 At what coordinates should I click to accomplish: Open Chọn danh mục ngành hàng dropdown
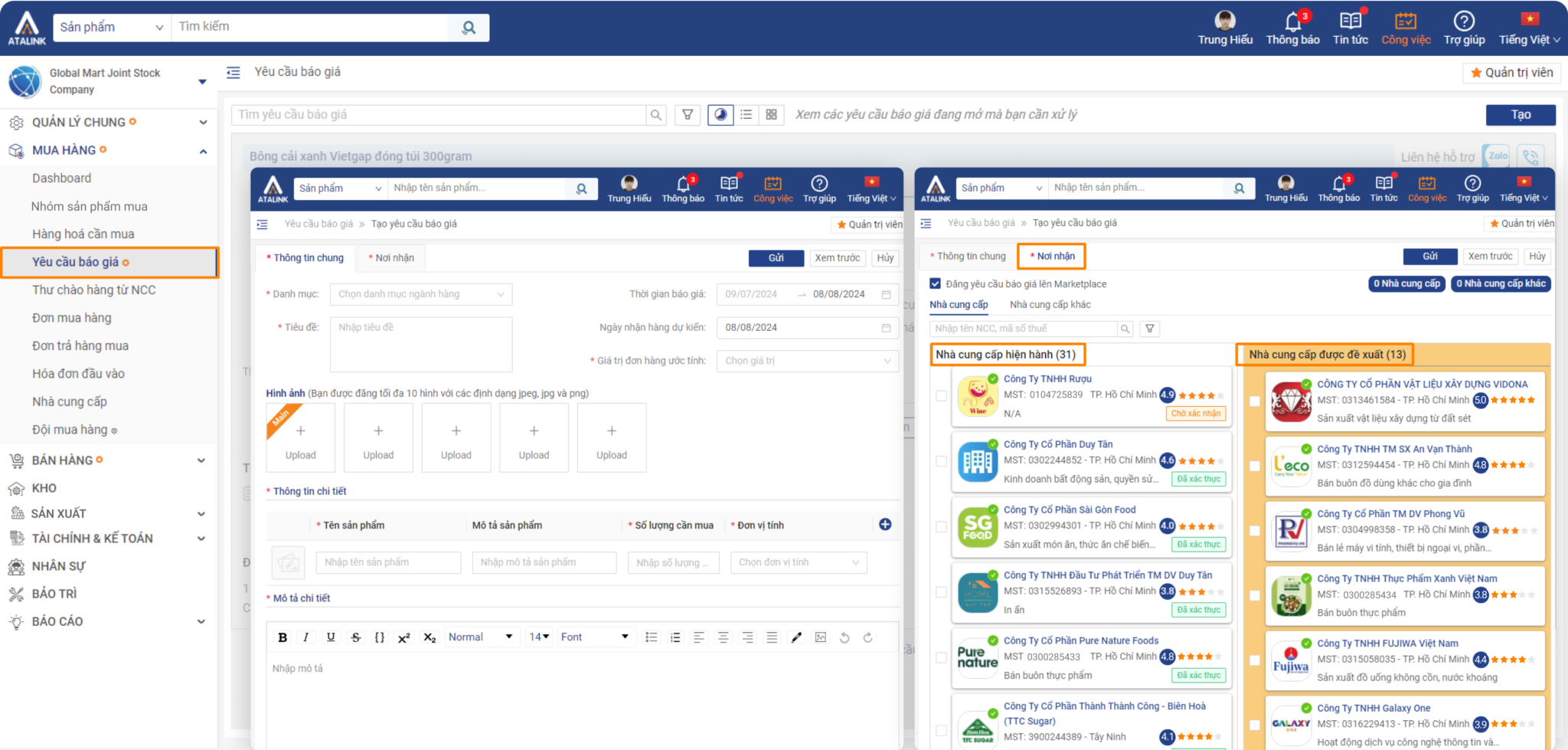click(421, 294)
